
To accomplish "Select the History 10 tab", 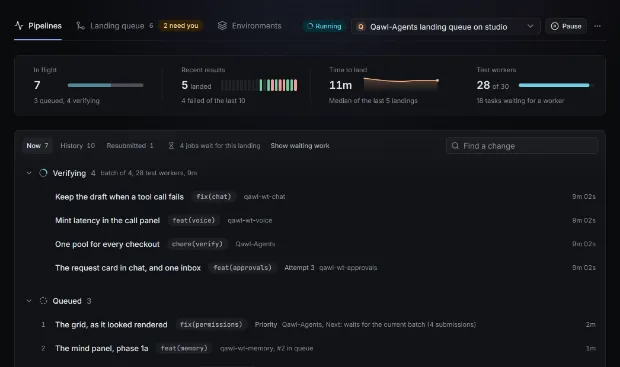I will [x=78, y=146].
